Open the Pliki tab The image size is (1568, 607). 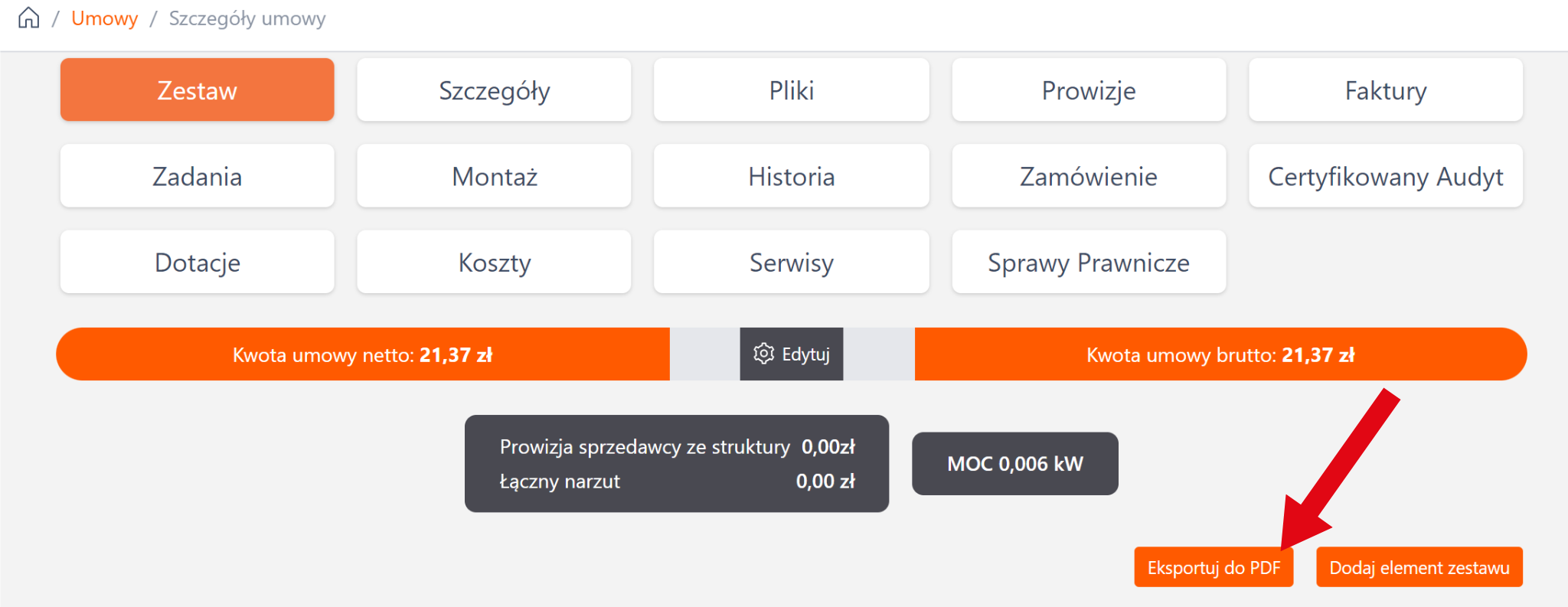point(791,90)
